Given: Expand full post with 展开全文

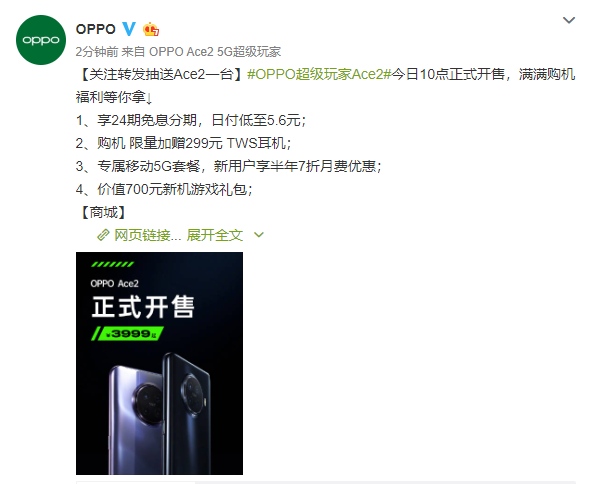Looking at the screenshot, I should 214,235.
